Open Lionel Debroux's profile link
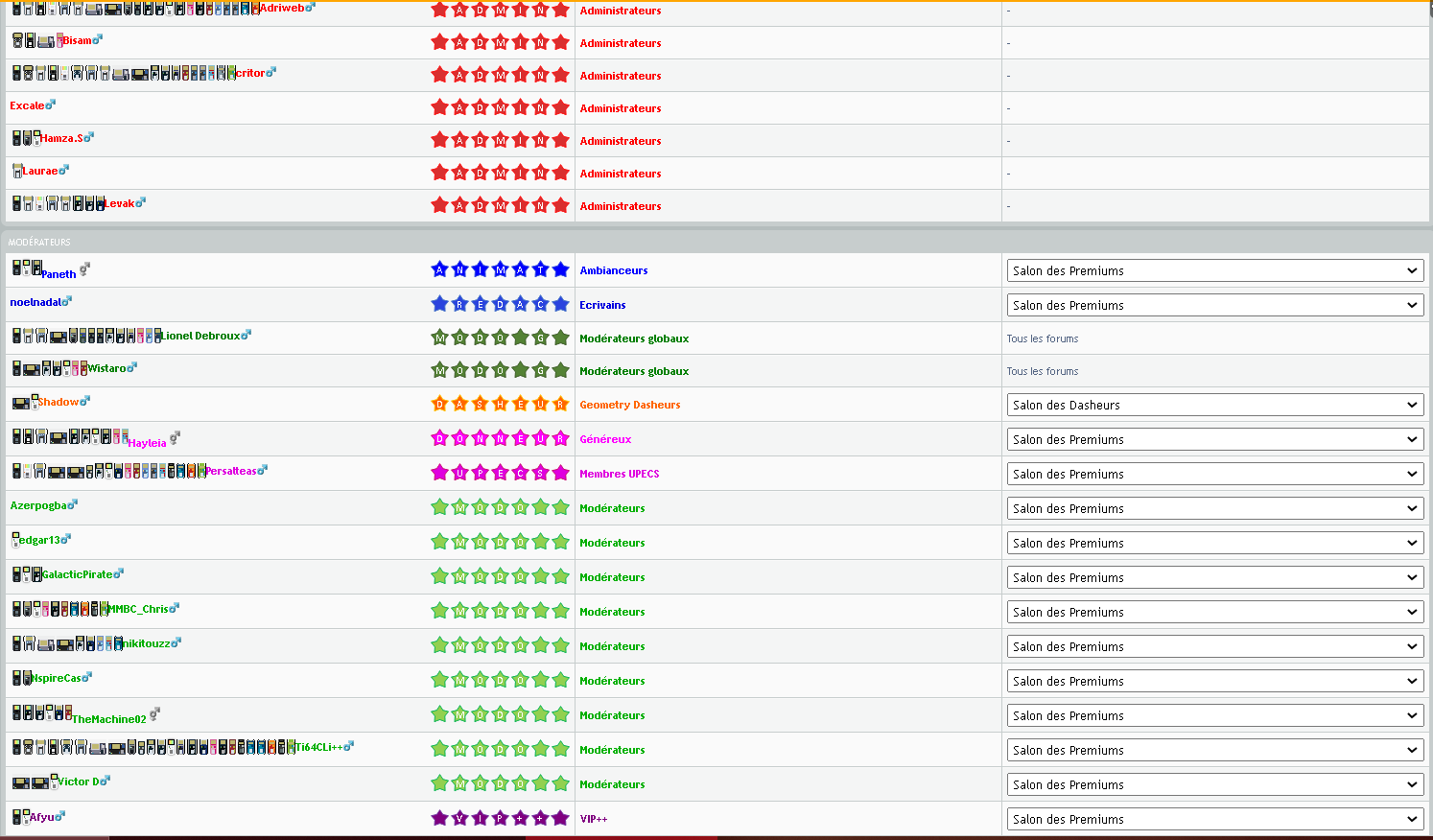Image resolution: width=1433 pixels, height=840 pixels. [x=200, y=336]
